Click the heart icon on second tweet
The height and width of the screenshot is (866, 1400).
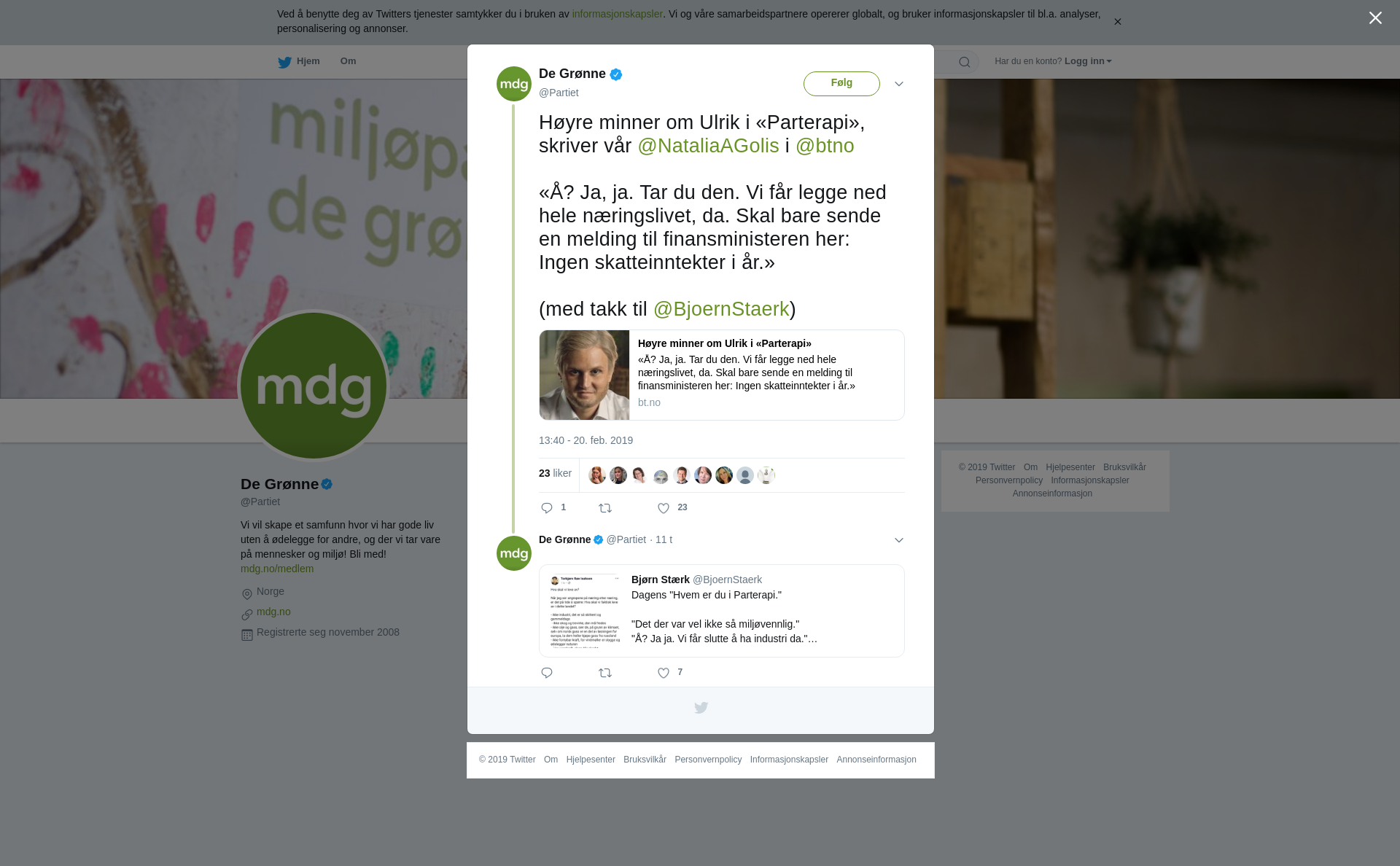(664, 673)
